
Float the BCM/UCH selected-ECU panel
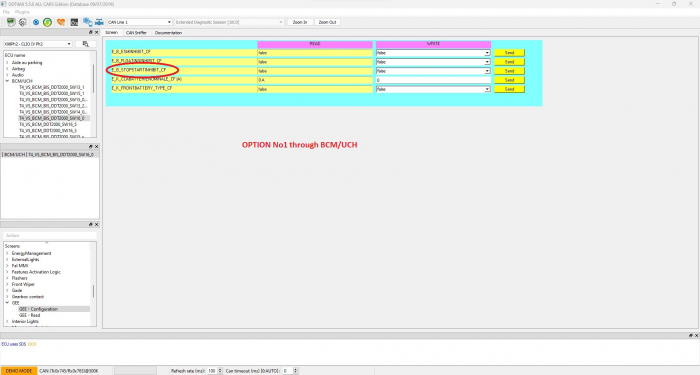[91, 146]
